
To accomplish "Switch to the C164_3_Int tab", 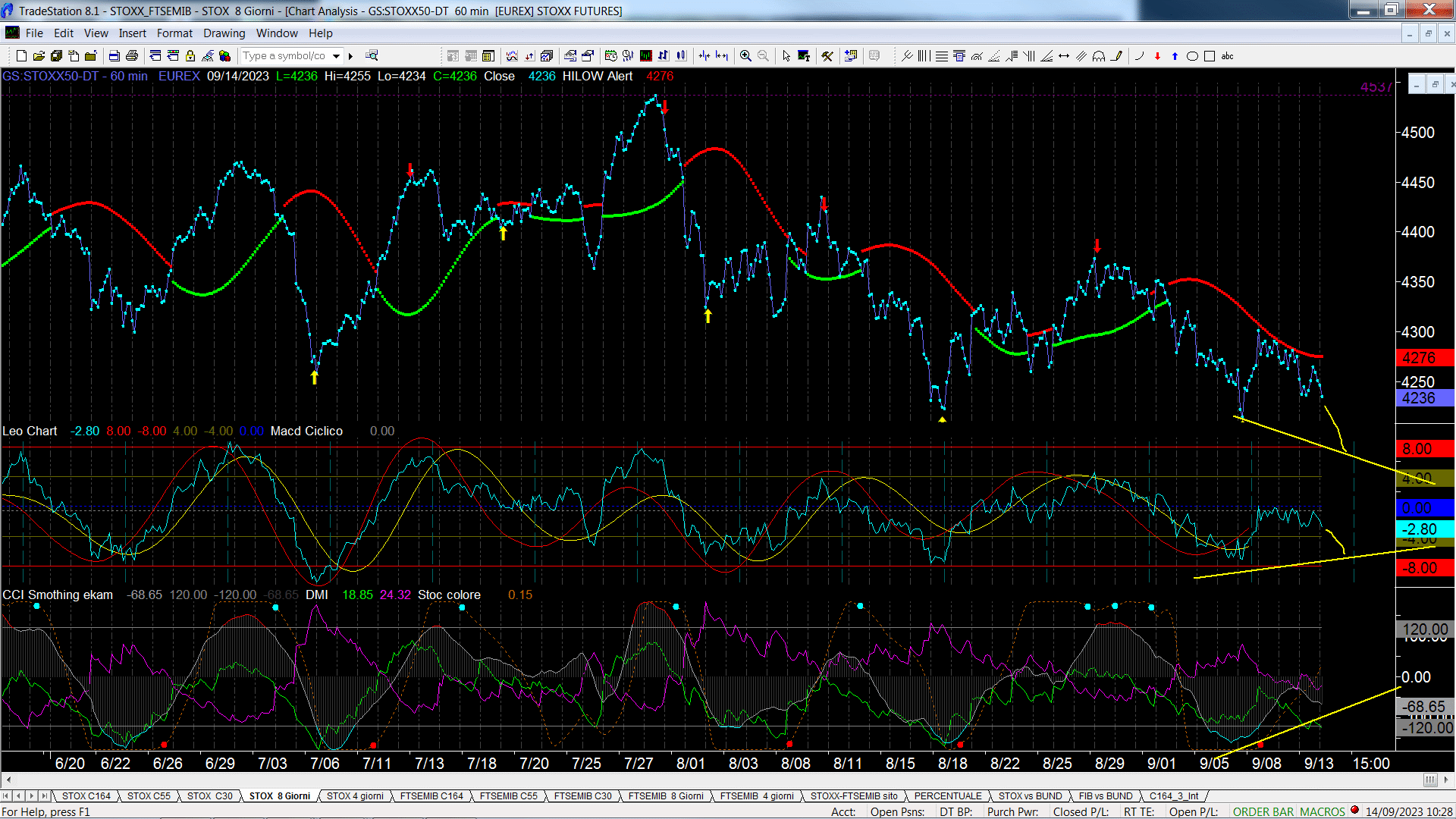I will click(1174, 796).
